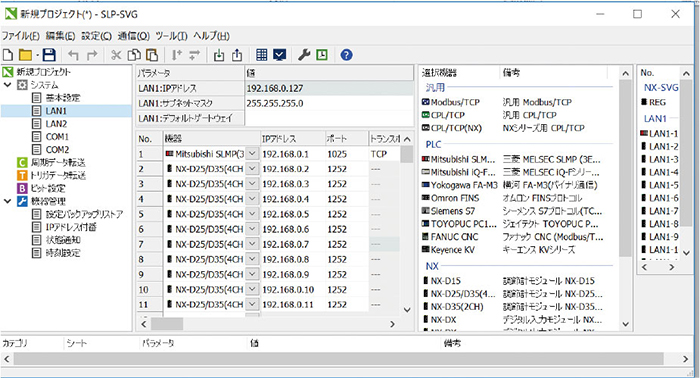Viewport: 700px width, 378px height.
Task: Select IPアドレス付番 tree item
Action: point(64,227)
